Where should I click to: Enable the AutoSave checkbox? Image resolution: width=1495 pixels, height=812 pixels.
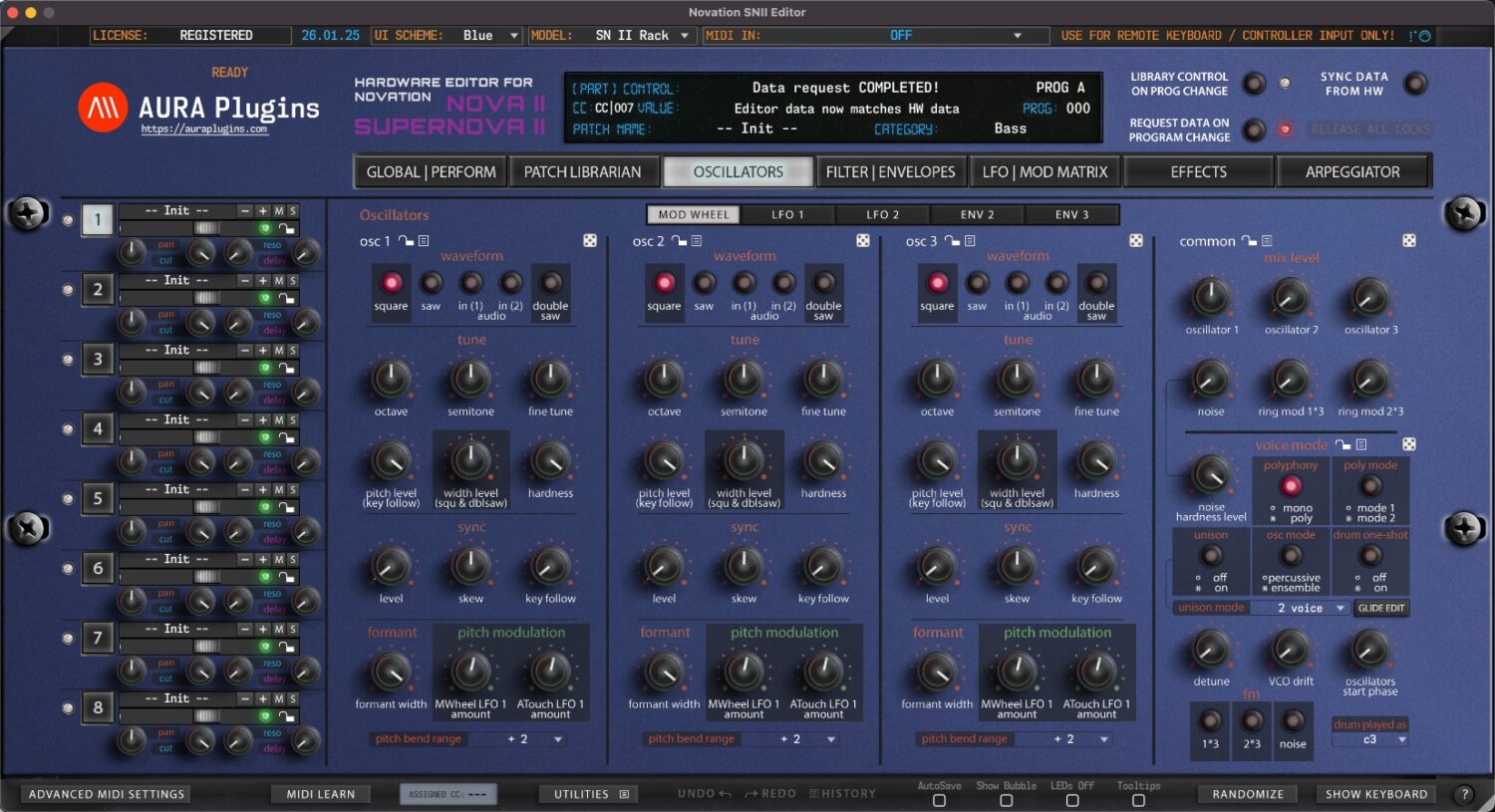click(938, 800)
